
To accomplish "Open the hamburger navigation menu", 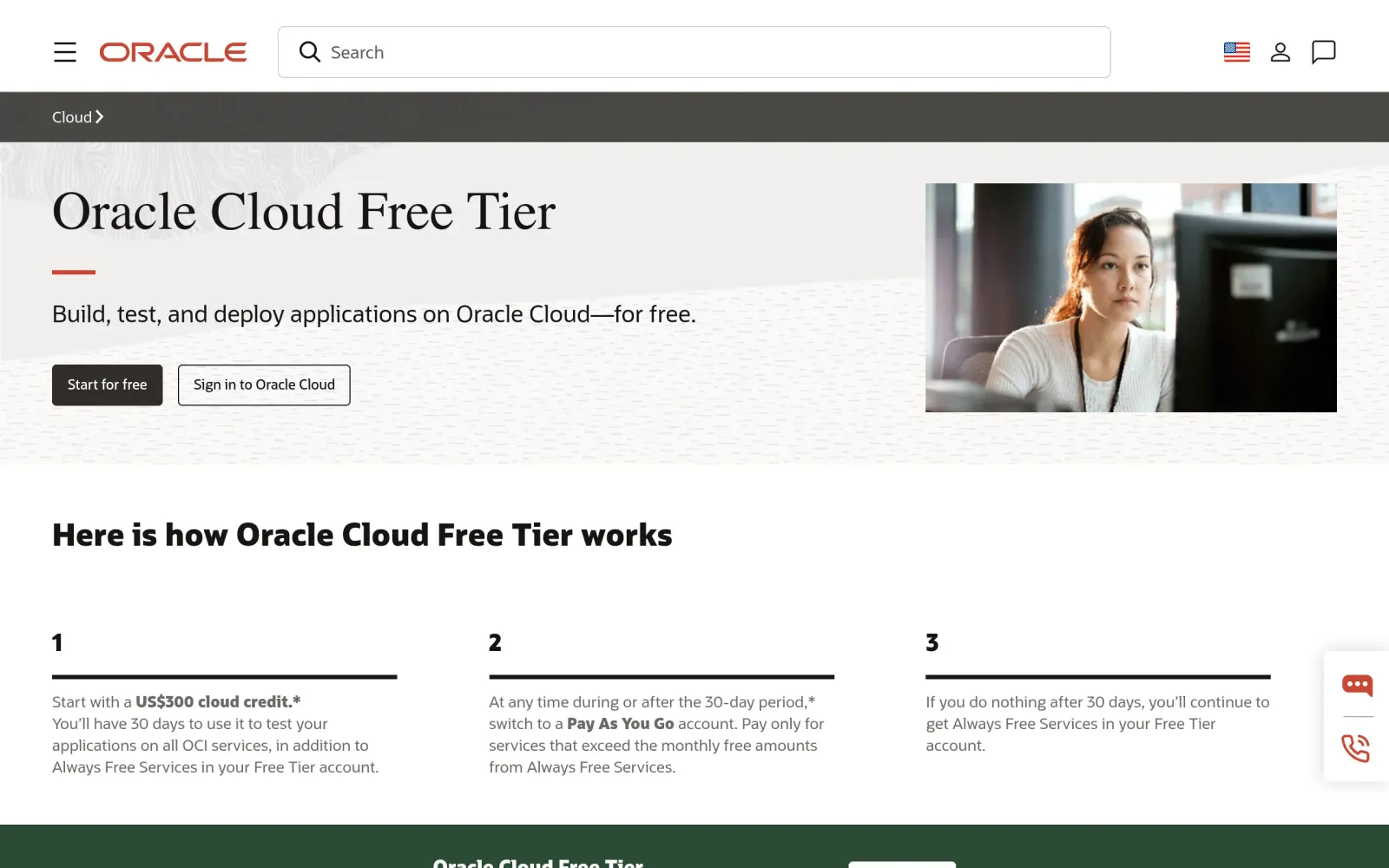I will 65,52.
